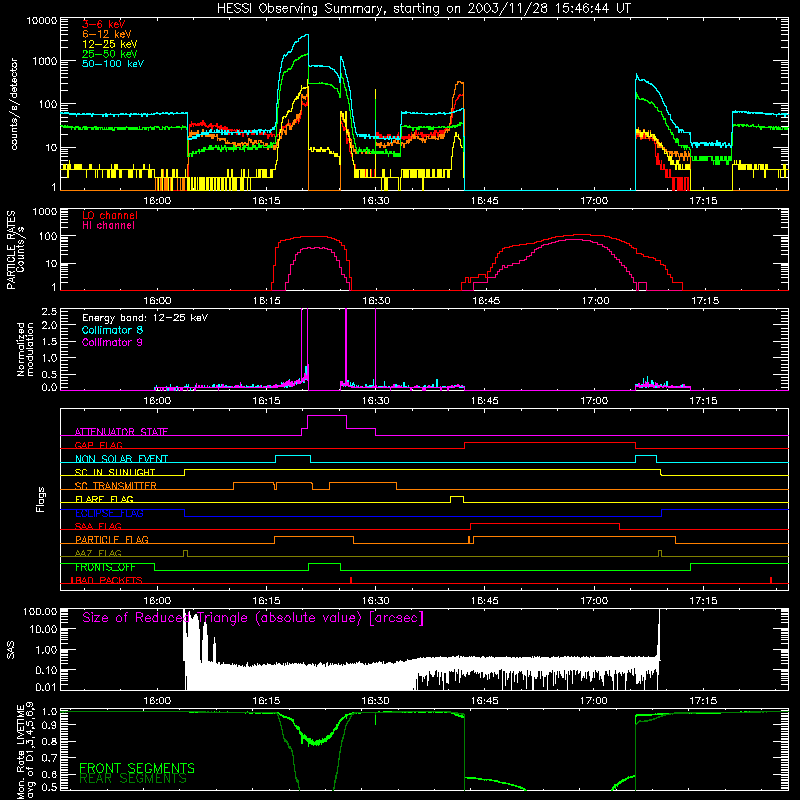This screenshot has height=800, width=800.
Task: Click the FRONTS_OFF flag label
Action: pos(105,567)
